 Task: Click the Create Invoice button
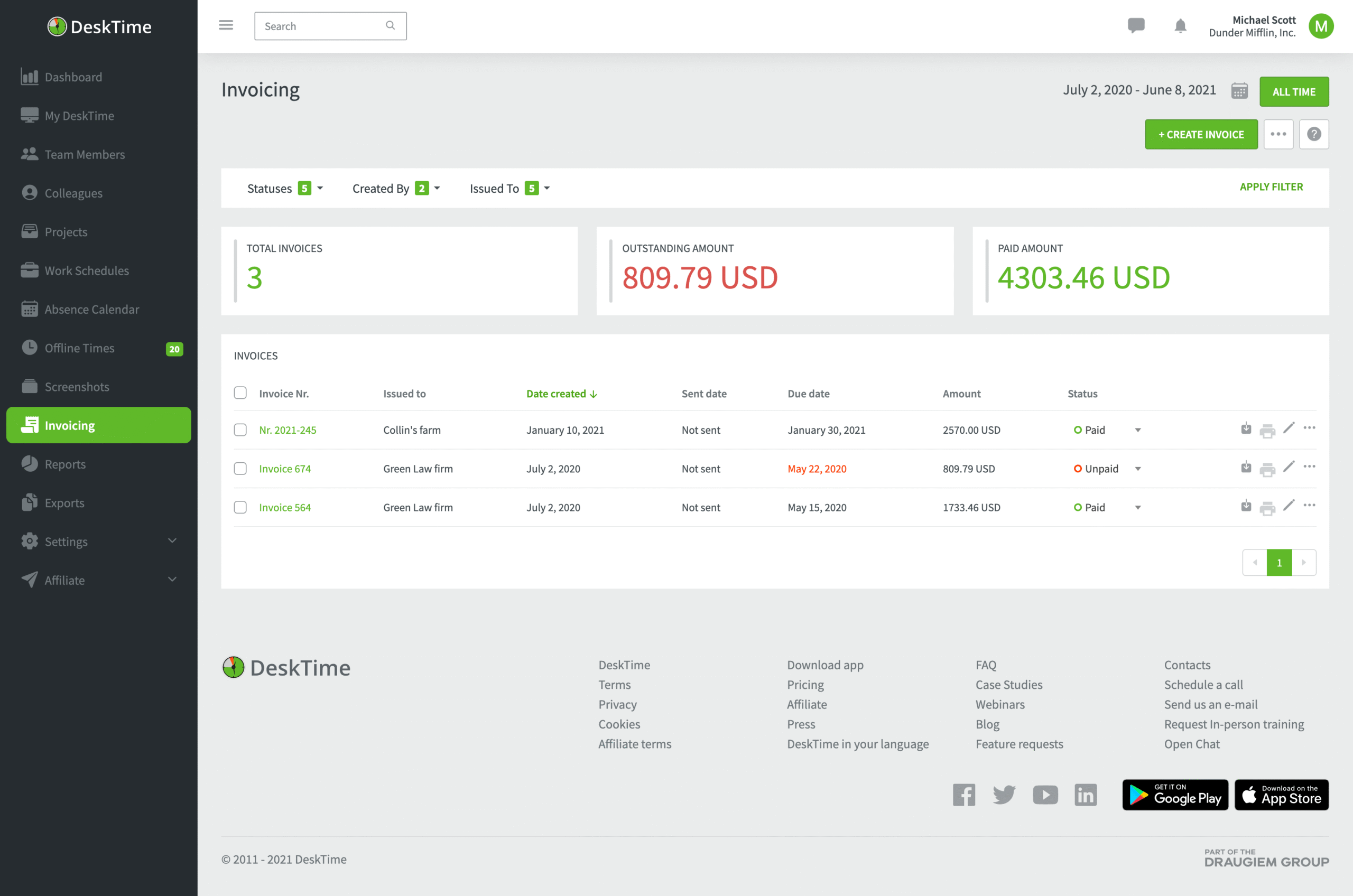(1201, 134)
